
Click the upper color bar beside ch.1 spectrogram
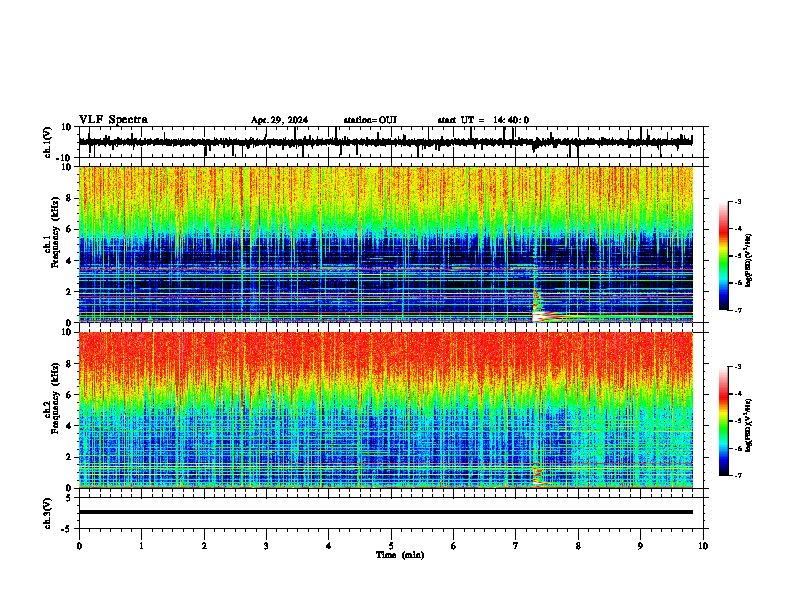coord(723,256)
